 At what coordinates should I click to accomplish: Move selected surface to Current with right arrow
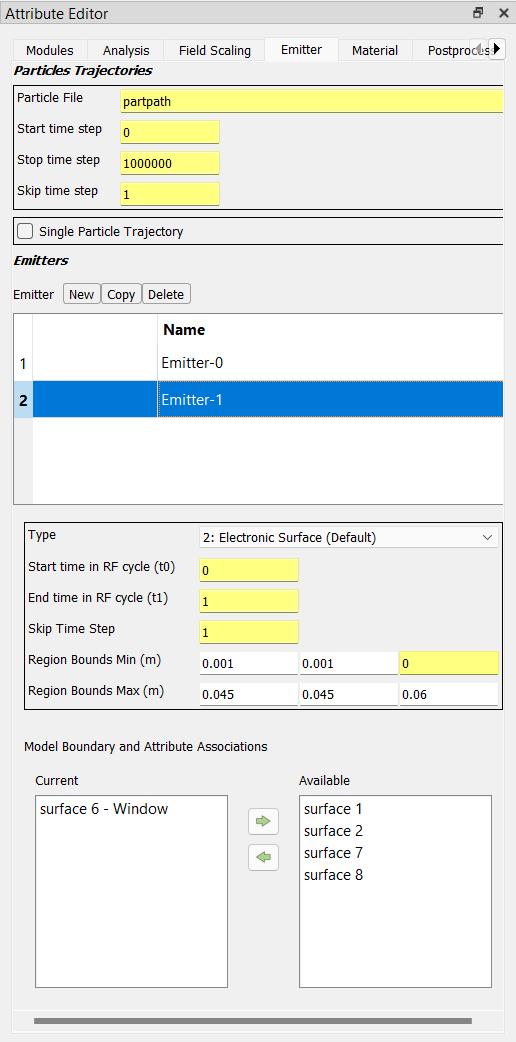(x=263, y=821)
